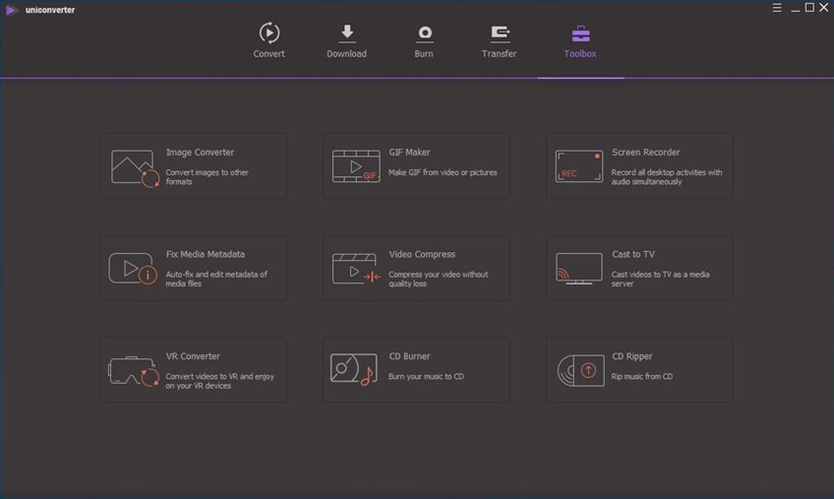Click the VR Converter headset icon

click(x=134, y=371)
